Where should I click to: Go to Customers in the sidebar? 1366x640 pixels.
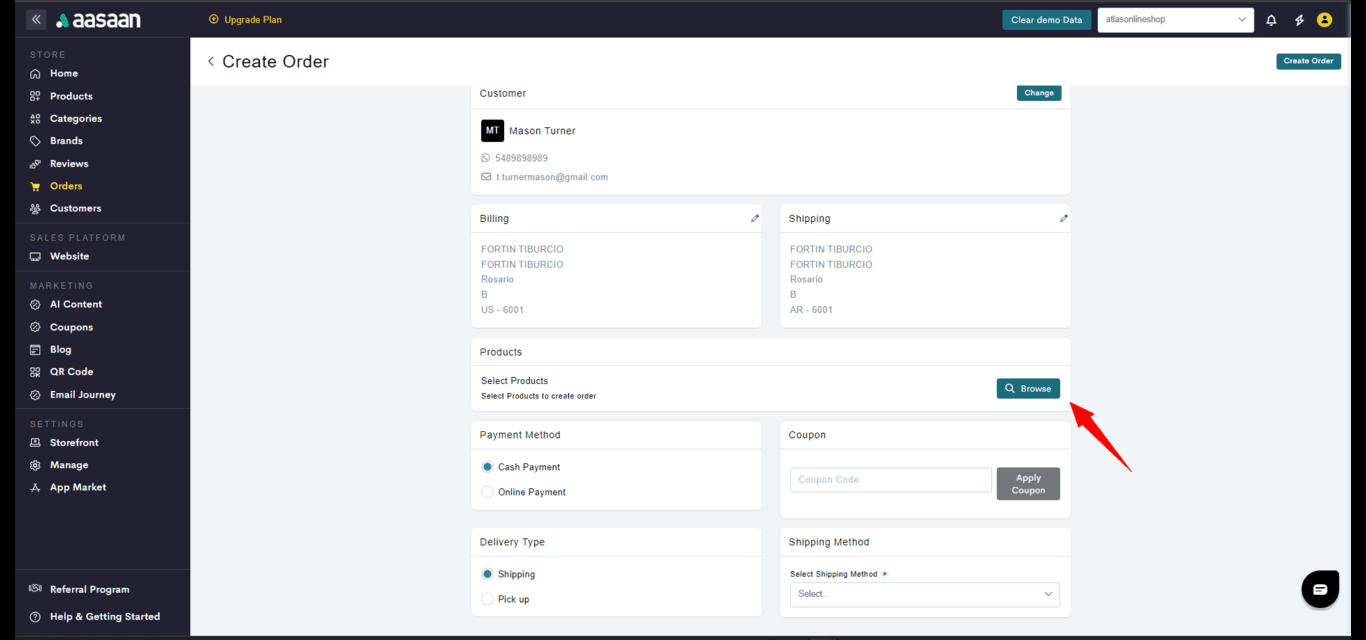click(x=75, y=208)
